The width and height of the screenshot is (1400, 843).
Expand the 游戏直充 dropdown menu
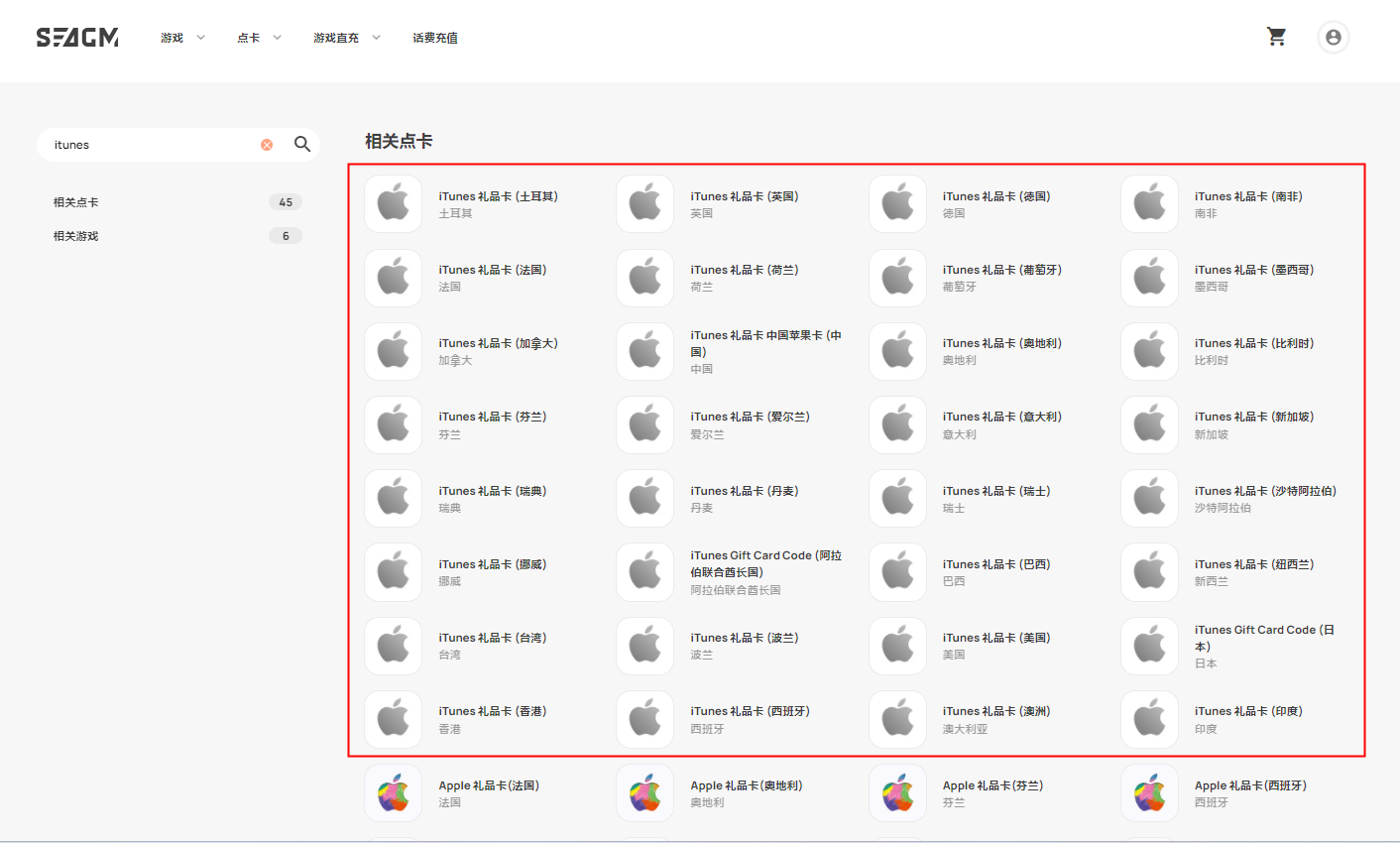tap(347, 38)
